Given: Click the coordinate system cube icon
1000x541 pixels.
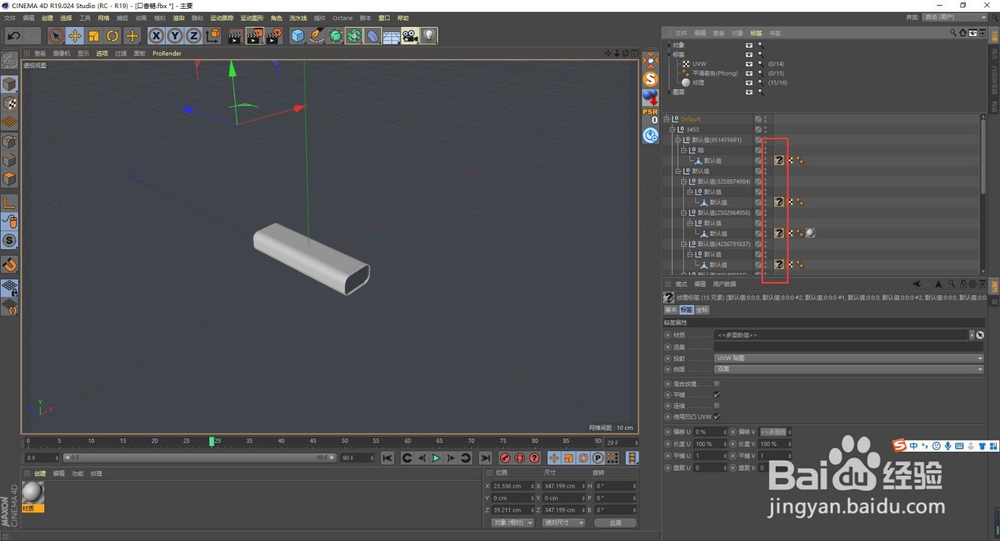Looking at the screenshot, I should click(x=213, y=36).
